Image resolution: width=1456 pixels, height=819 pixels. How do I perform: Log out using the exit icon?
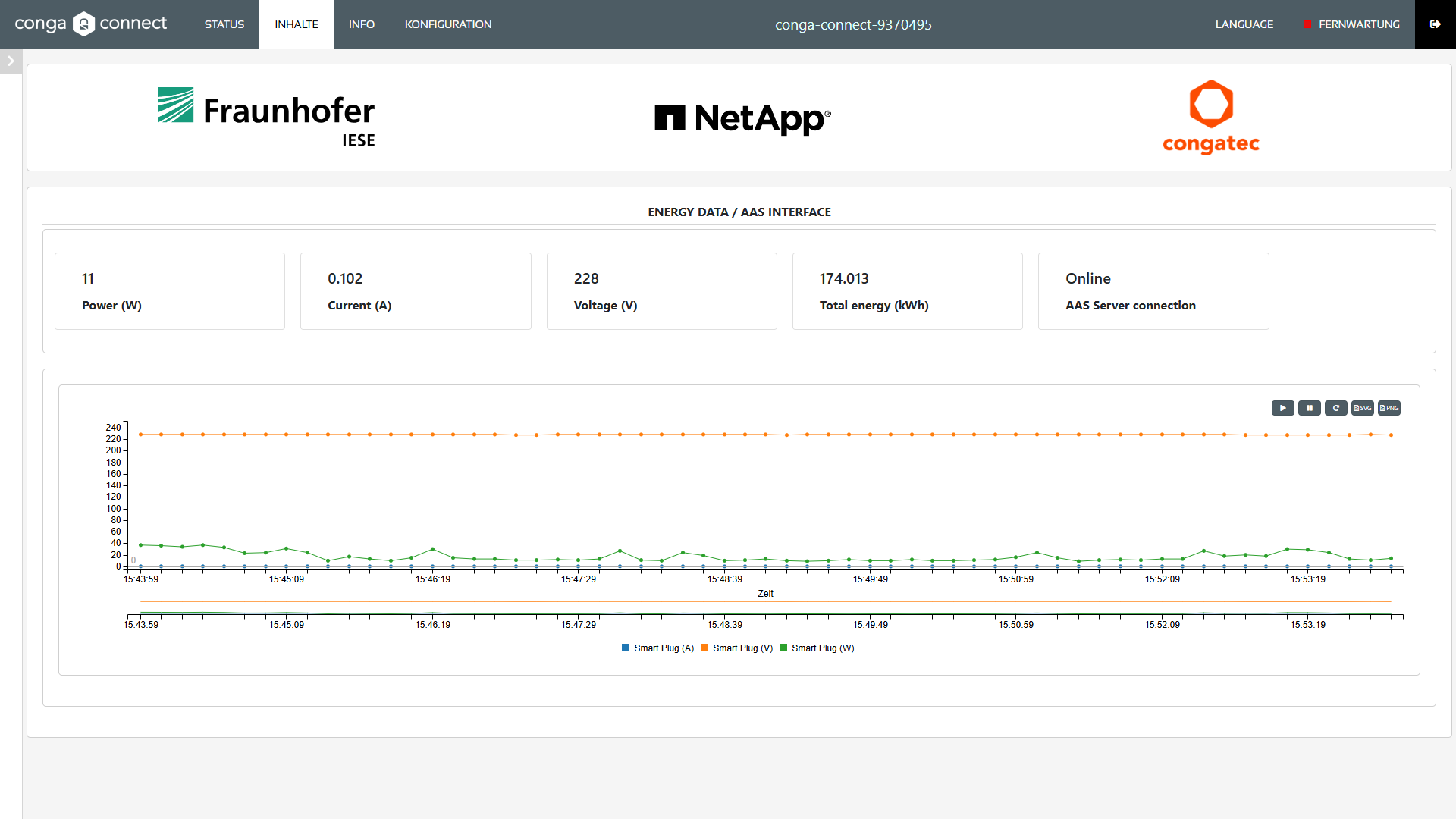(x=1435, y=24)
